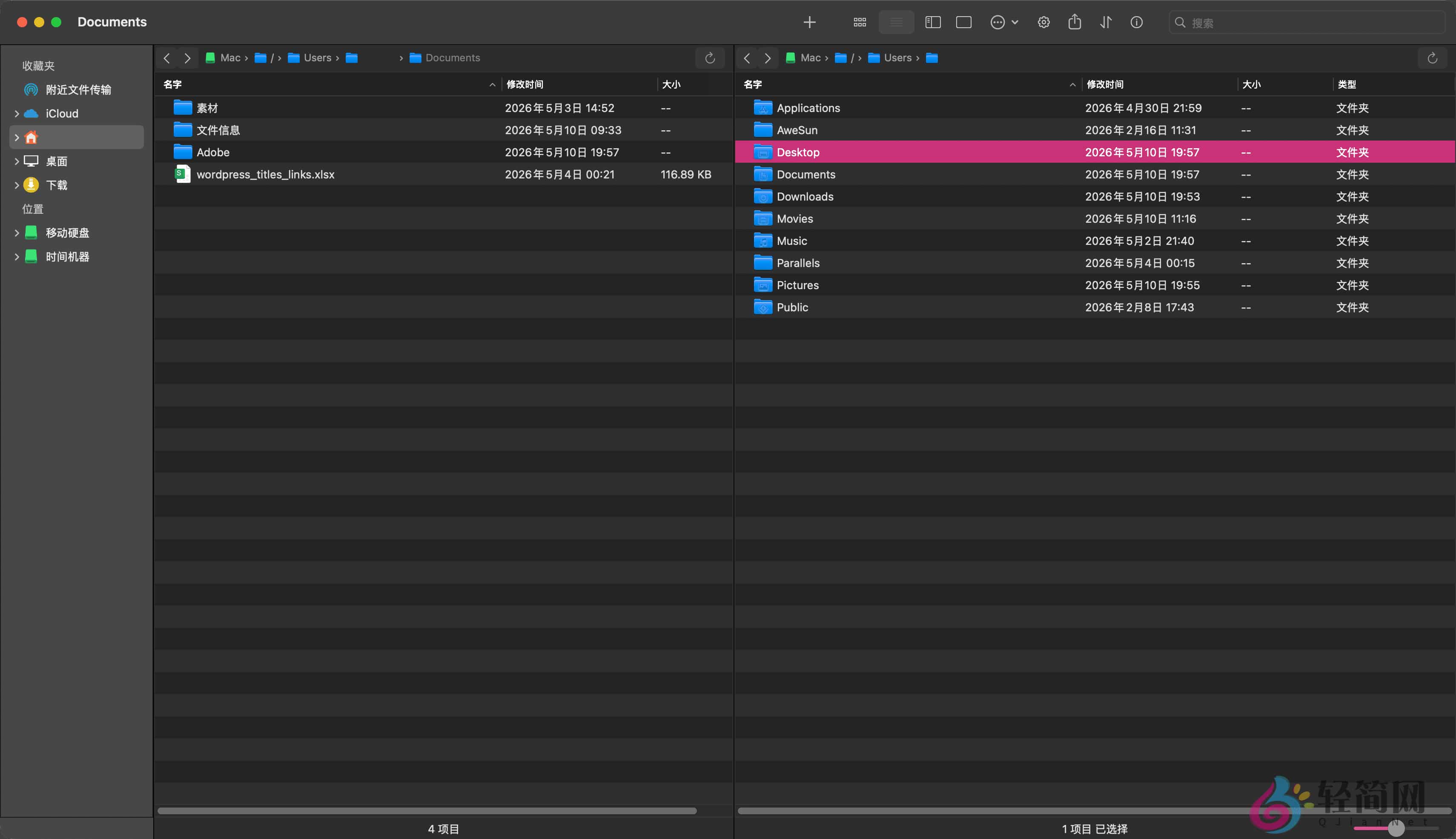Viewport: 1456px width, 839px height.
Task: Open the ellipsis actions dropdown
Action: pyautogui.click(x=1004, y=23)
